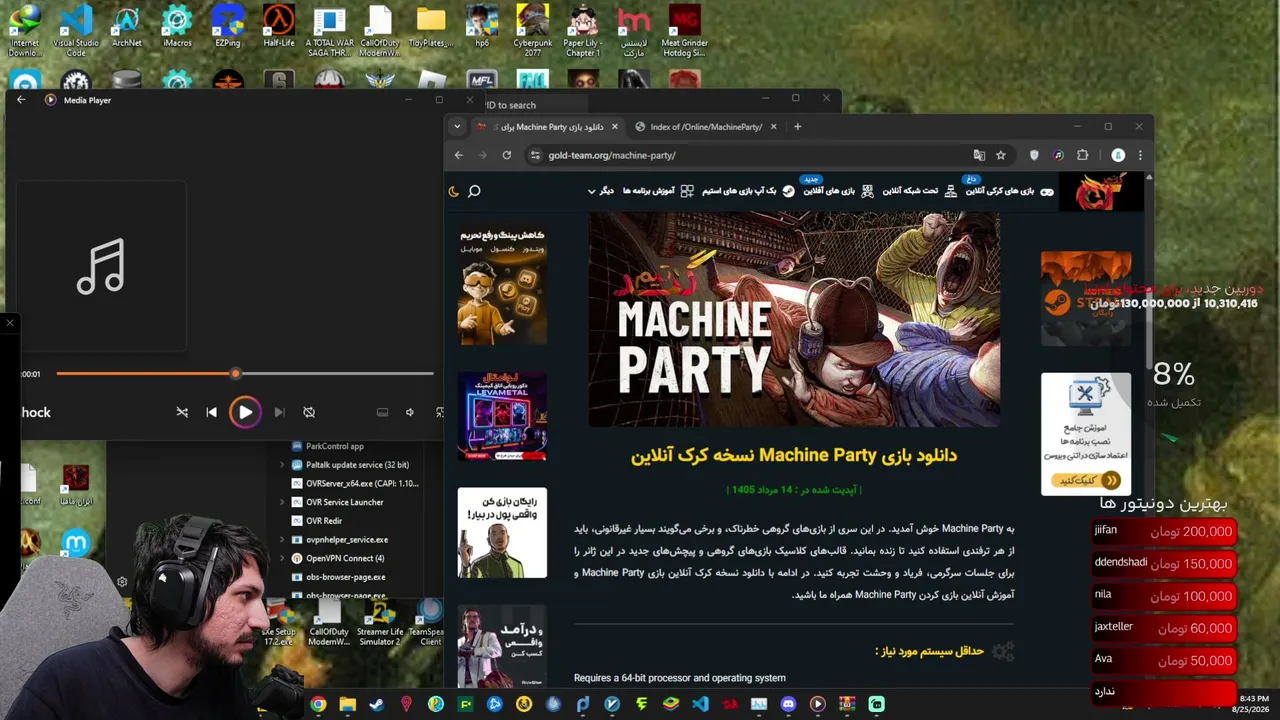
Task: Click the yellow کلیک کنید button
Action: point(1084,480)
